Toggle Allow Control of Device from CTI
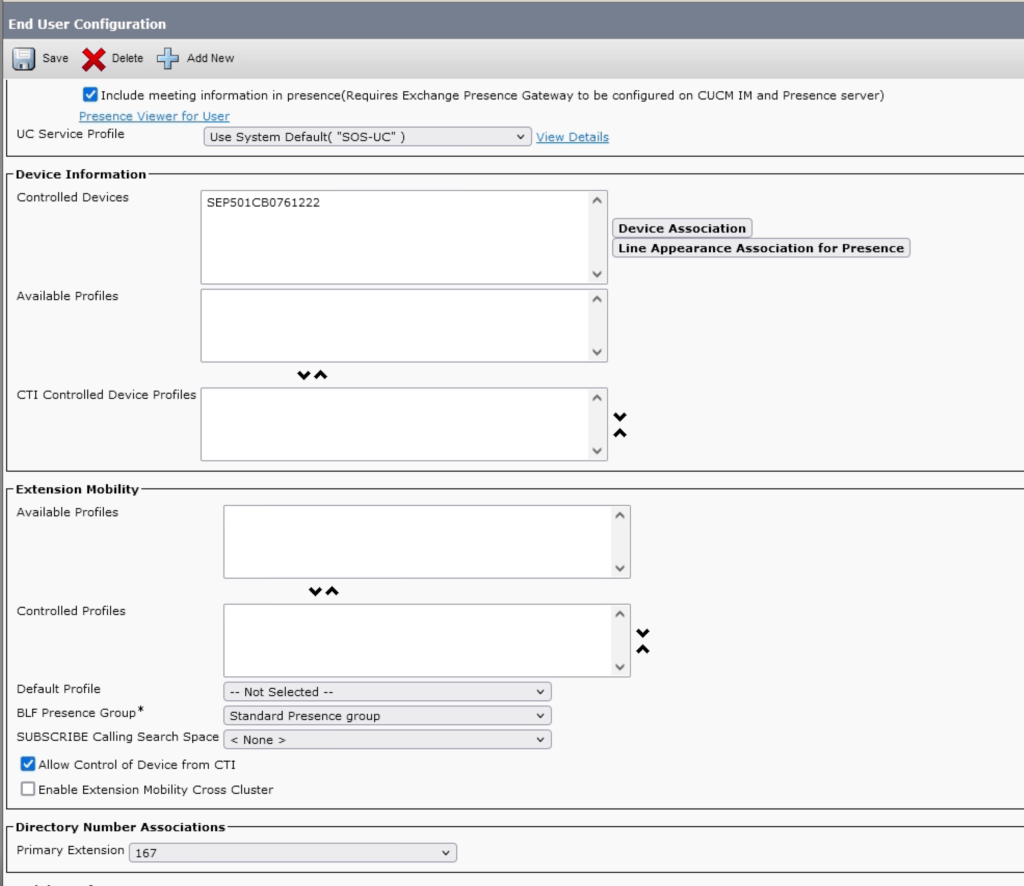The width and height of the screenshot is (1024, 886). (x=28, y=764)
